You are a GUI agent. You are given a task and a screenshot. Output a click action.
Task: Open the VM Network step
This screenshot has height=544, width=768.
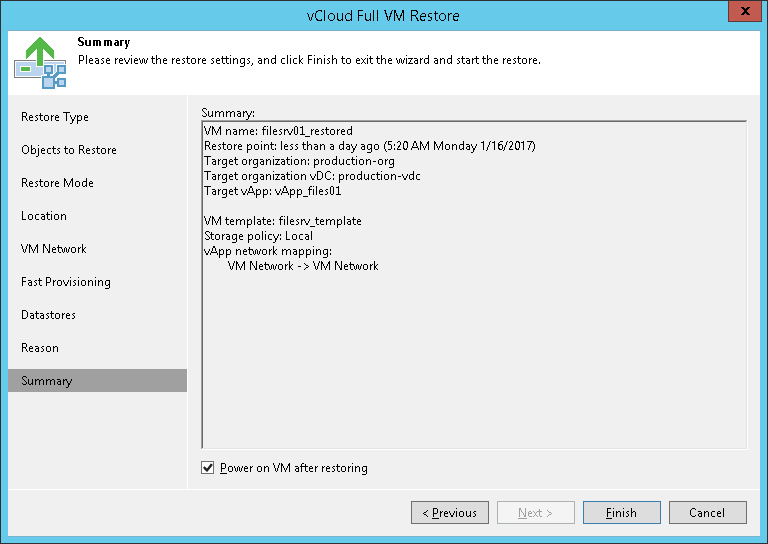pyautogui.click(x=54, y=249)
